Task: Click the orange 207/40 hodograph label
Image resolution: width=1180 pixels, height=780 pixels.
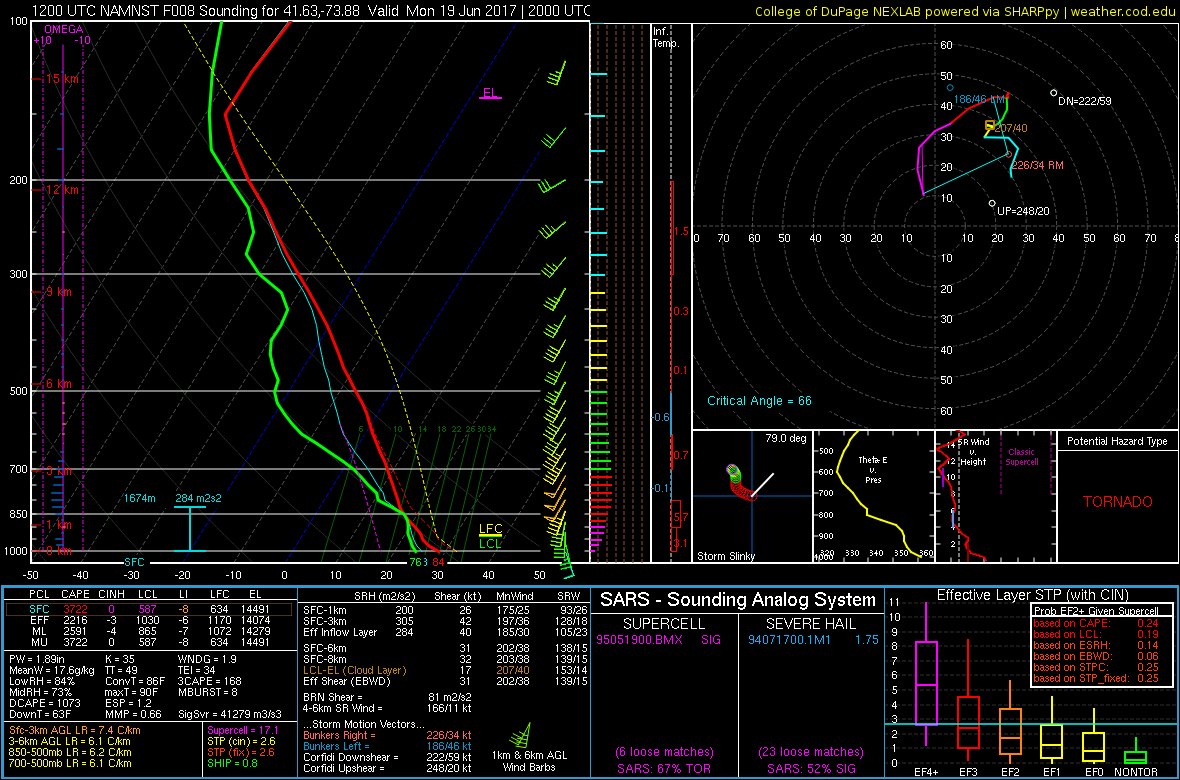Action: [1011, 128]
